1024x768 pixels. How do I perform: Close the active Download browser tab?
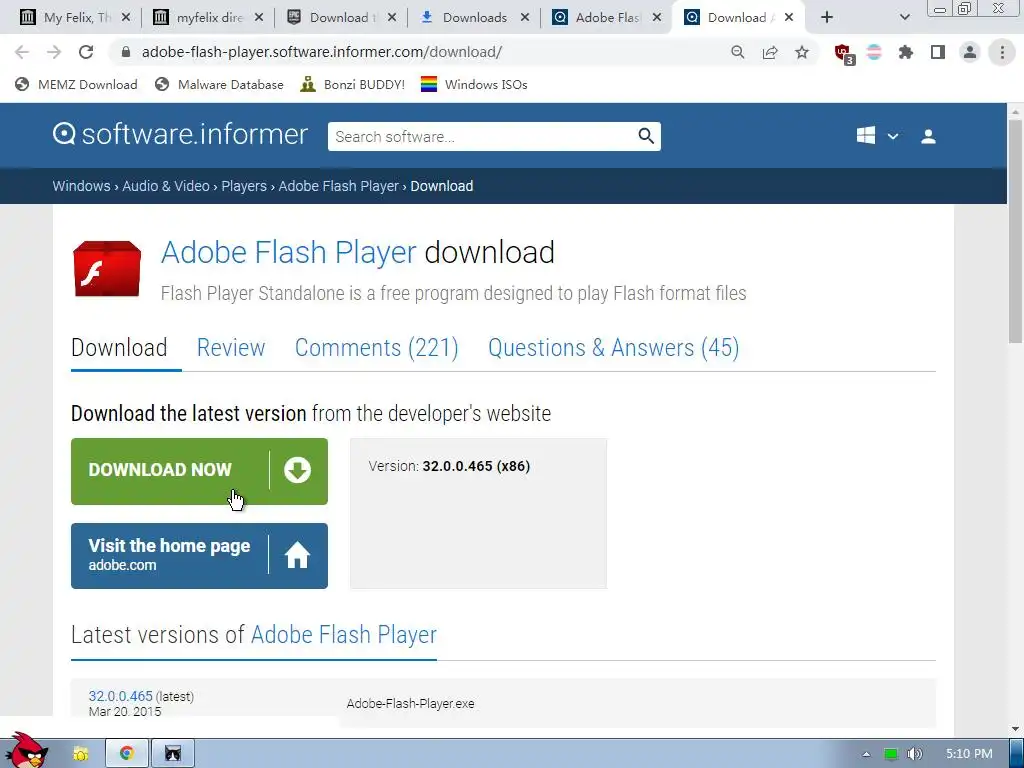789,18
